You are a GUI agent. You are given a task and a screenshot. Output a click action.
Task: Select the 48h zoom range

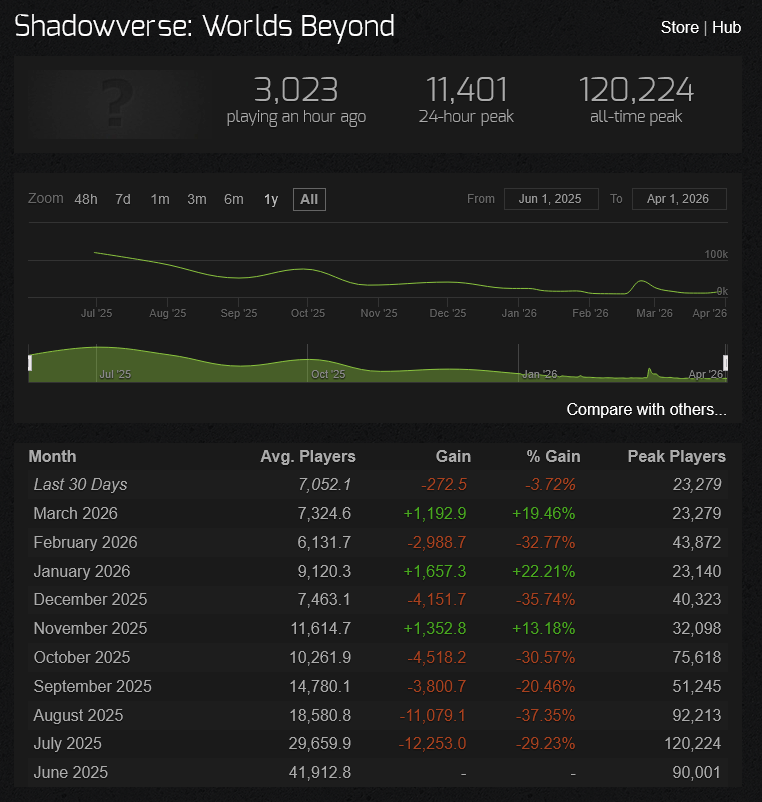click(x=86, y=199)
